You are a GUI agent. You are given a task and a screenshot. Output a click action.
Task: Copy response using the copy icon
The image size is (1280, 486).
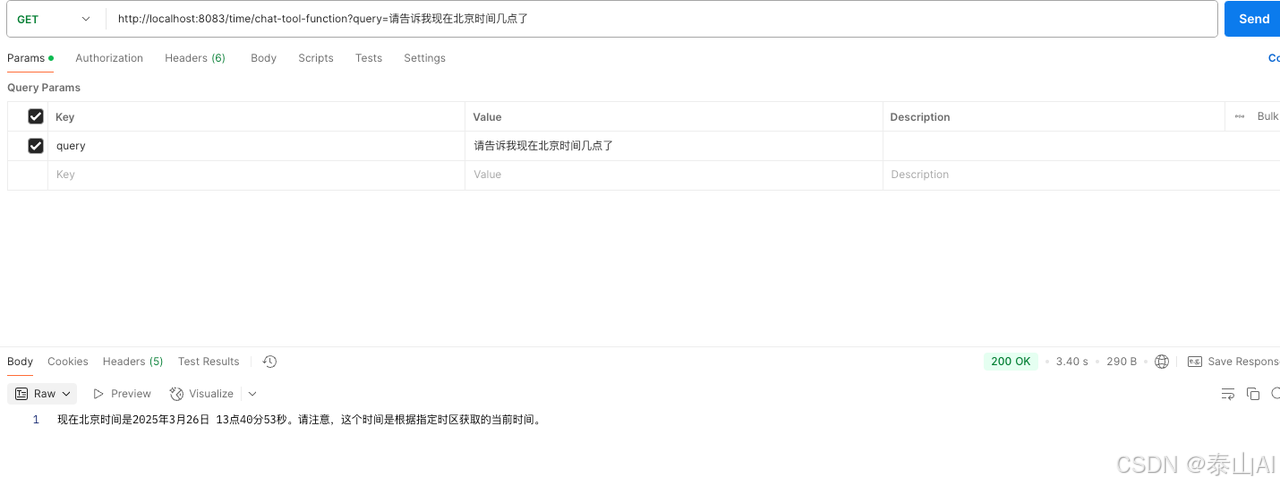click(1253, 394)
